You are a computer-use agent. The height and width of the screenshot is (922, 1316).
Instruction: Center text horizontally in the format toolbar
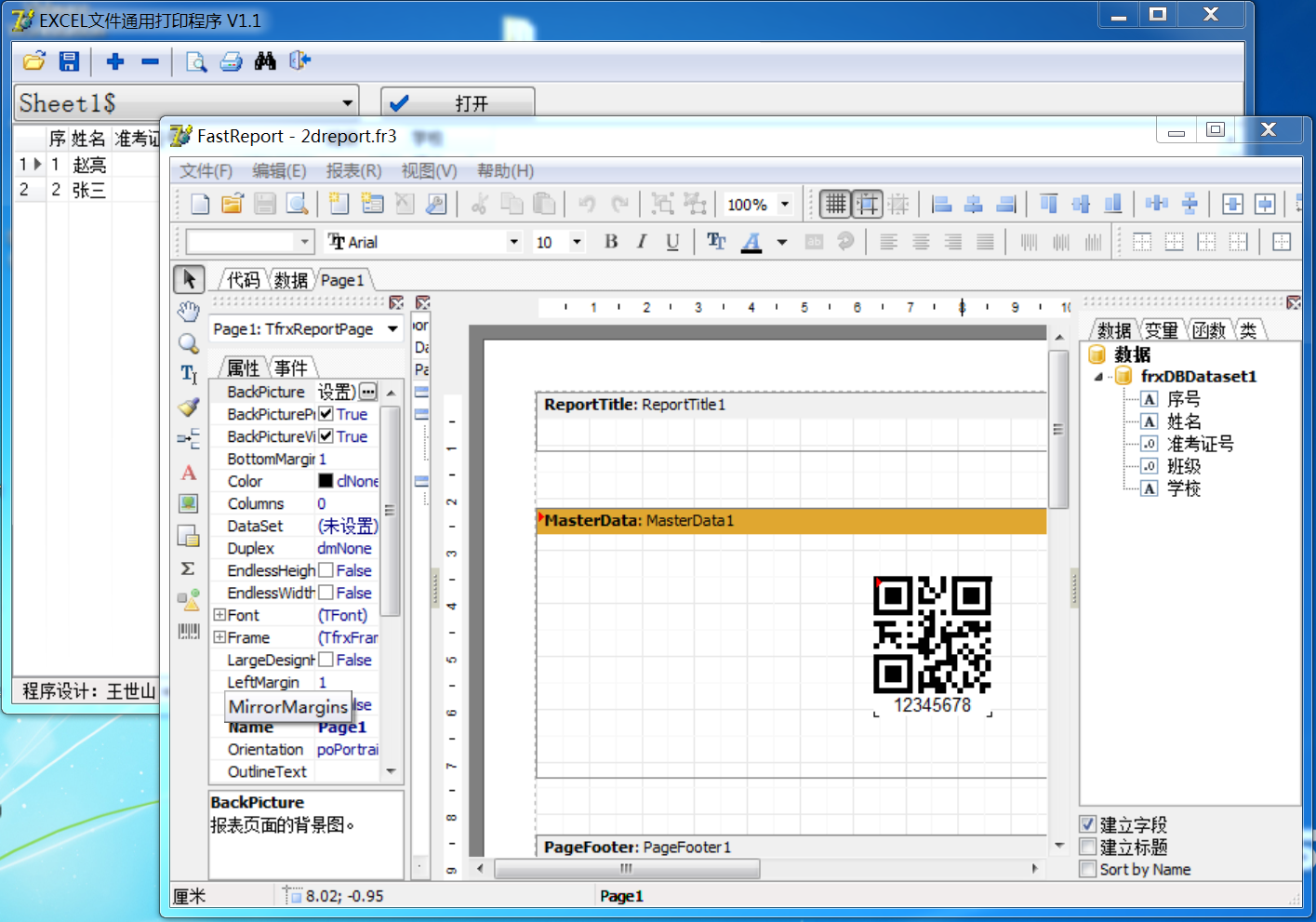point(921,242)
